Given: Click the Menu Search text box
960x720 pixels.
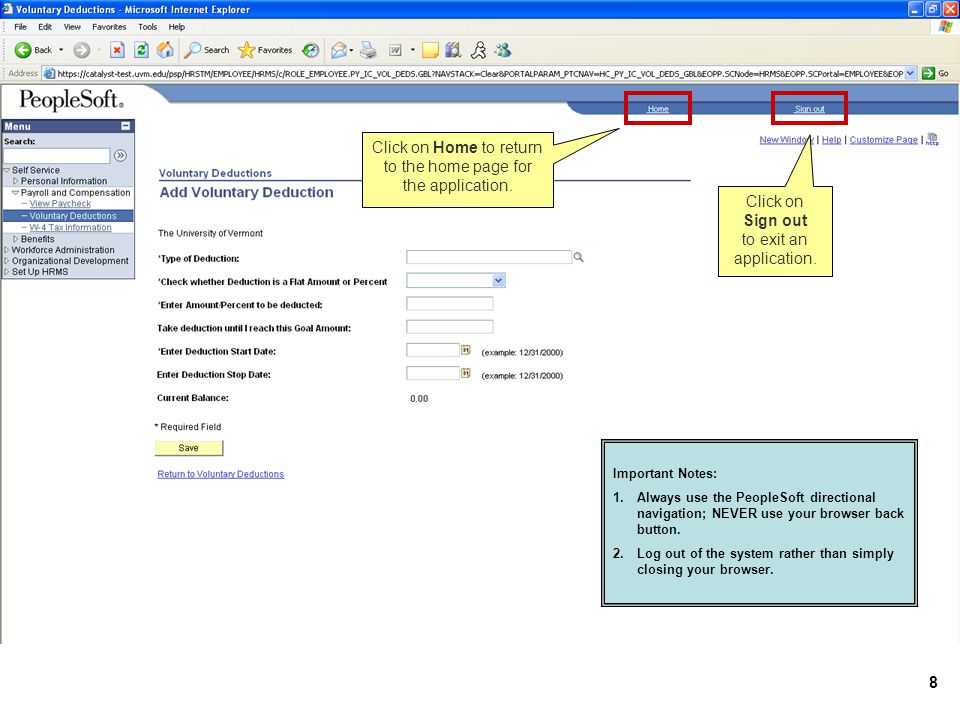Looking at the screenshot, I should [x=57, y=156].
